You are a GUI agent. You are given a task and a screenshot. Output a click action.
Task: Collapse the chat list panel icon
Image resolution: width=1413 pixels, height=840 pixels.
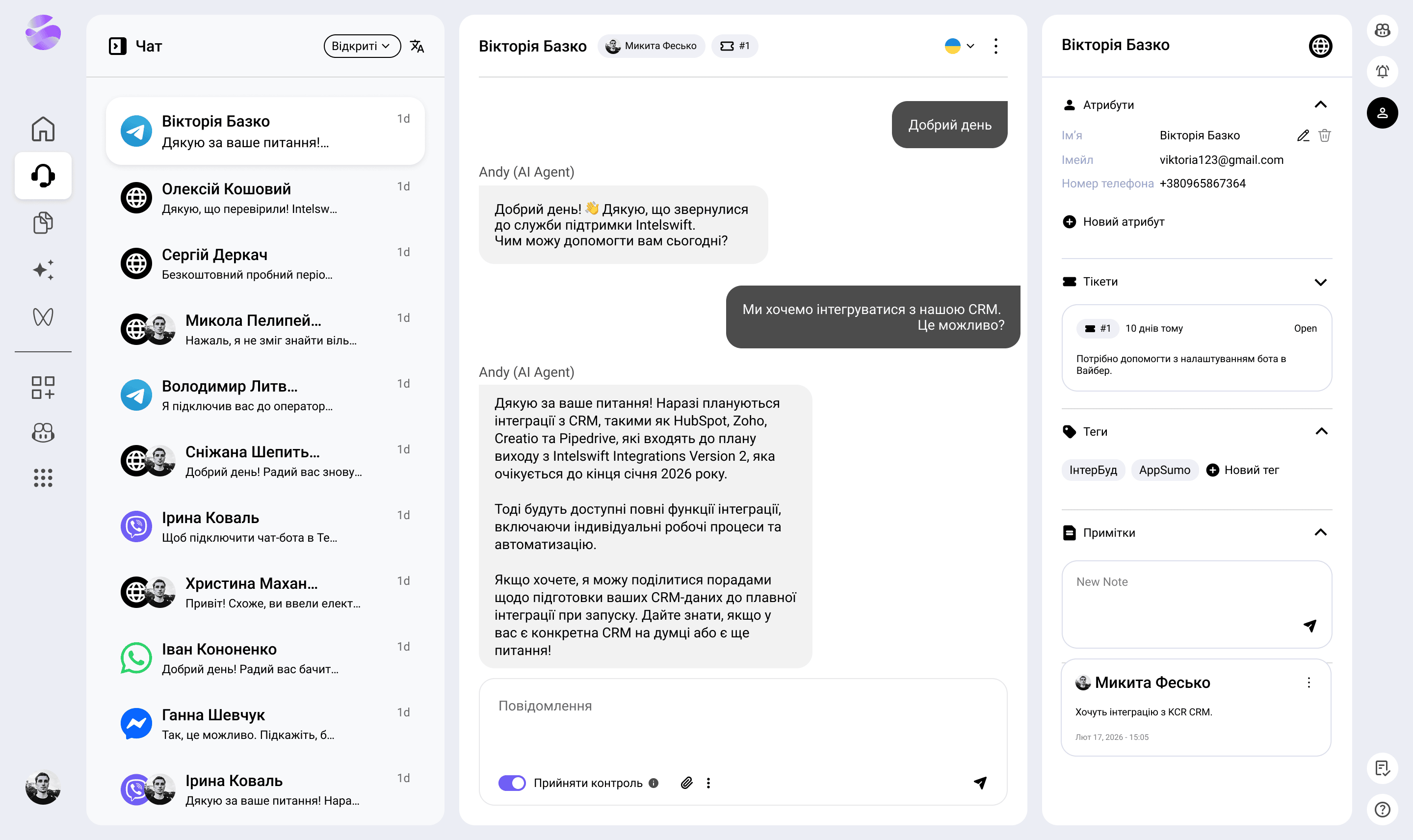pos(117,46)
